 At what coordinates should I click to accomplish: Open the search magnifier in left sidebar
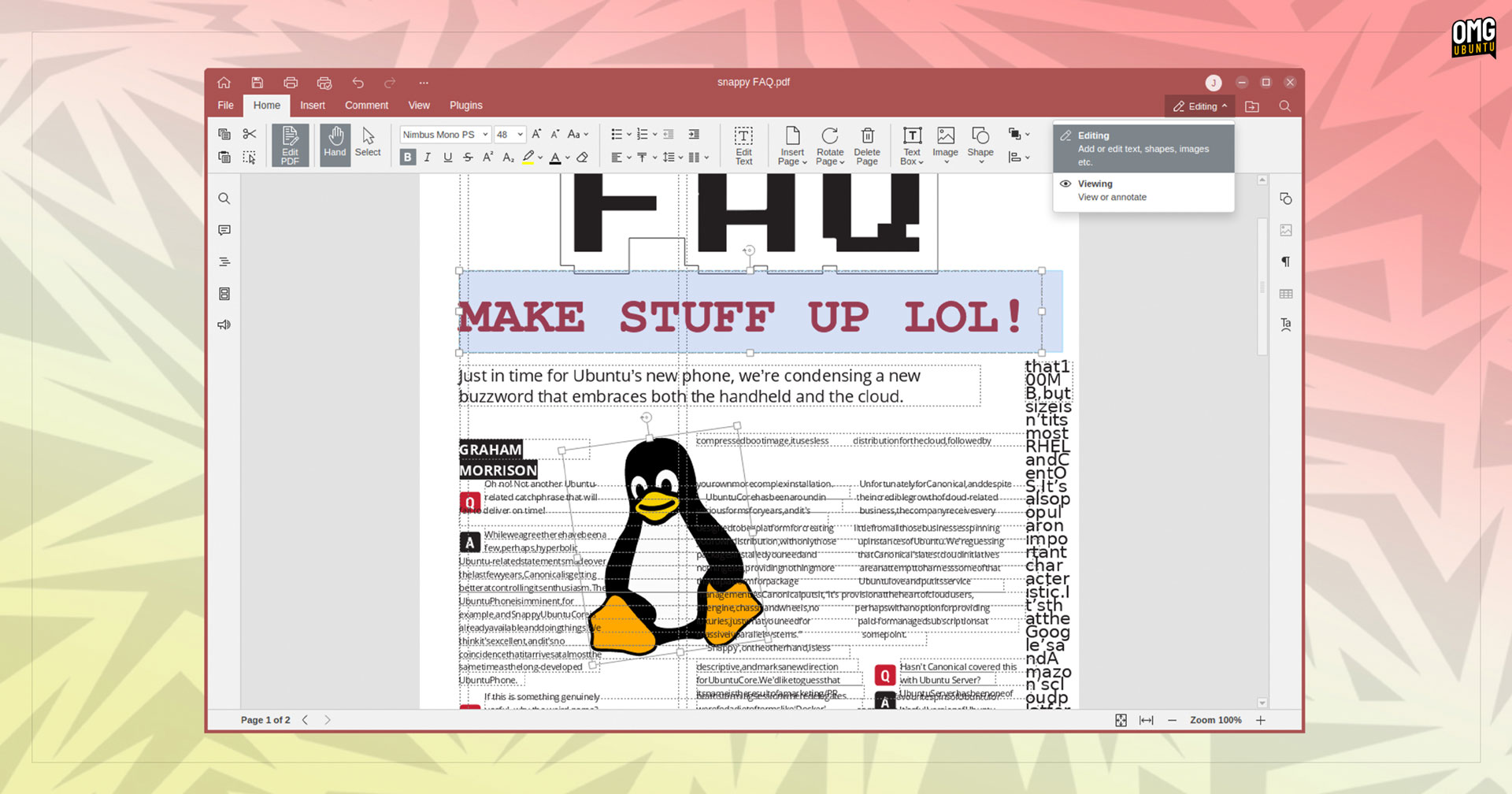tap(224, 198)
